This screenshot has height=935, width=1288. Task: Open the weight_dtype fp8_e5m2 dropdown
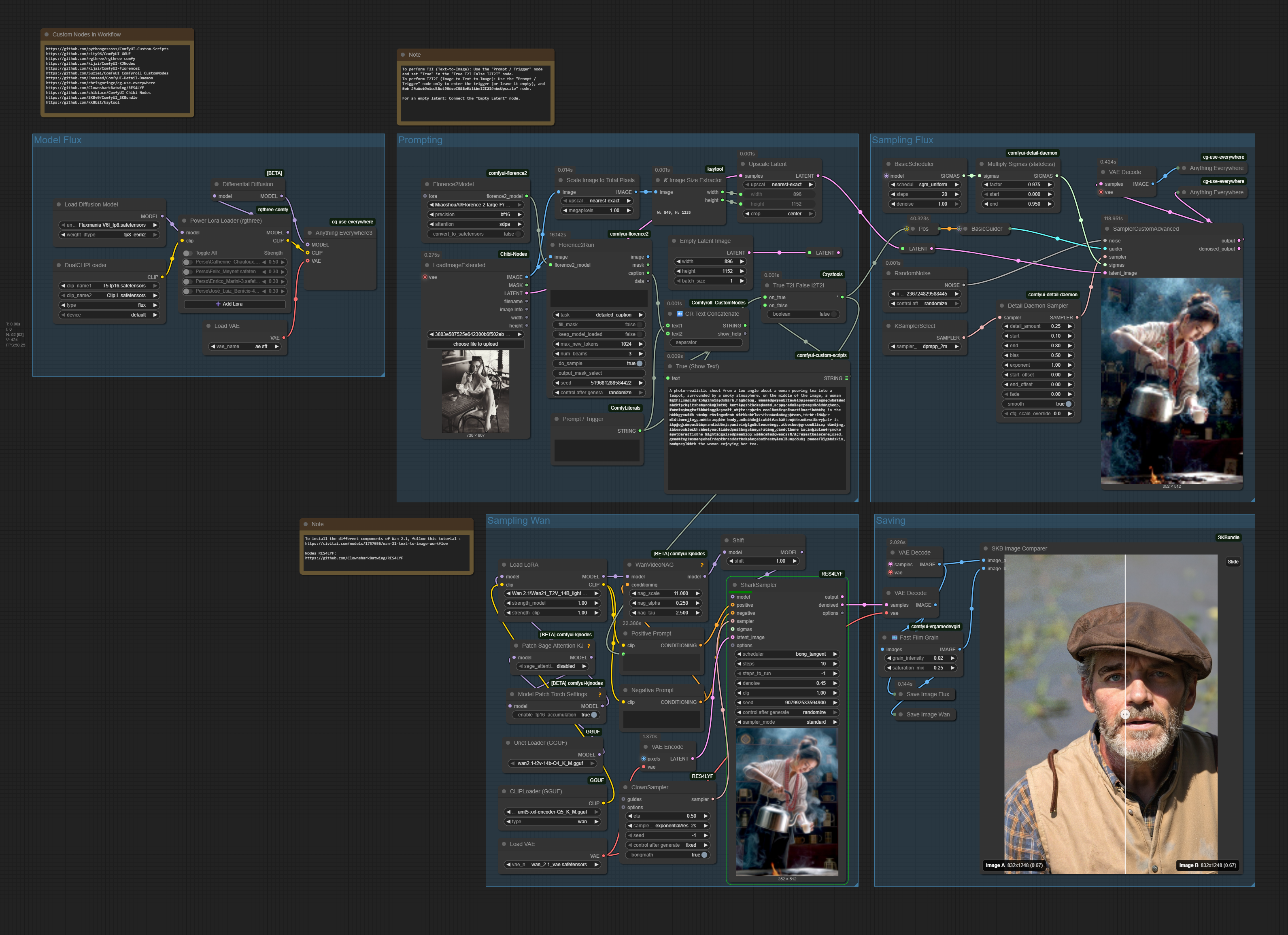pyautogui.click(x=110, y=235)
